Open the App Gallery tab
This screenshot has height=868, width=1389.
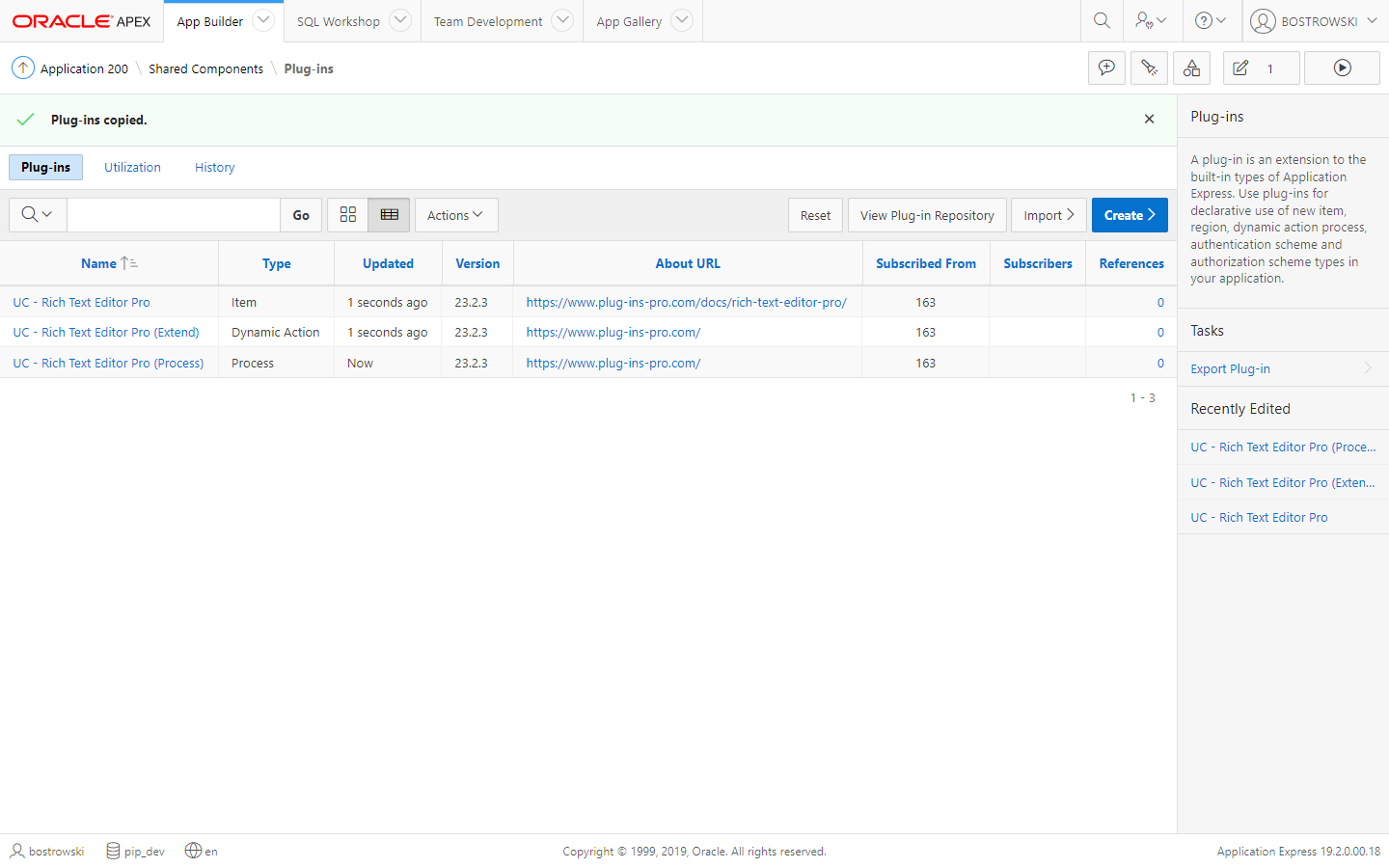(x=629, y=21)
